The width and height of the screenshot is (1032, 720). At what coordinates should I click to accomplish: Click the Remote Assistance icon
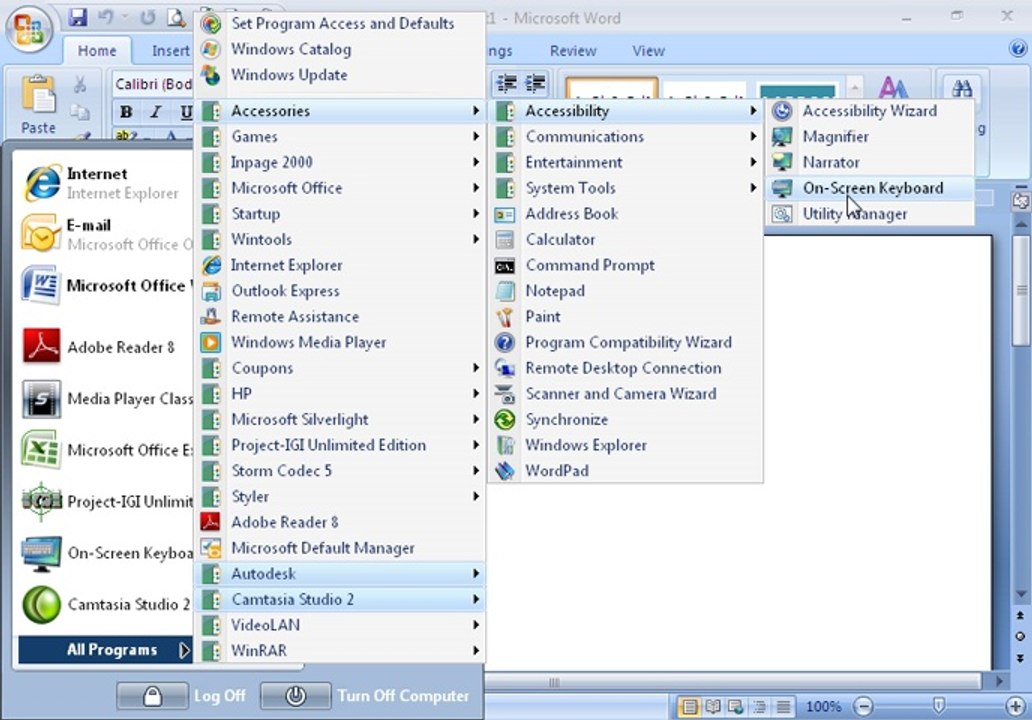(x=211, y=317)
